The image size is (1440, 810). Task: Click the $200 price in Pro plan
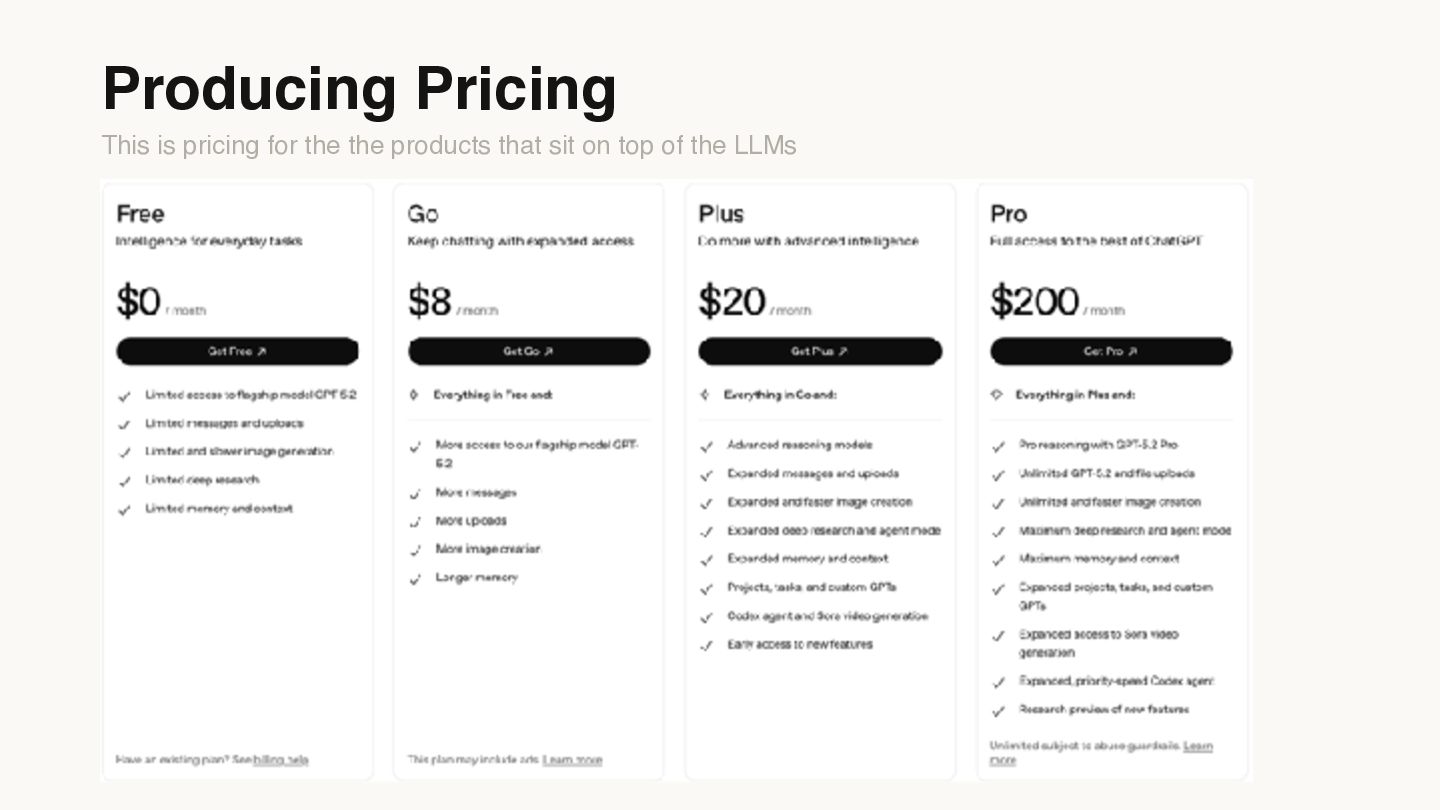pos(1034,301)
